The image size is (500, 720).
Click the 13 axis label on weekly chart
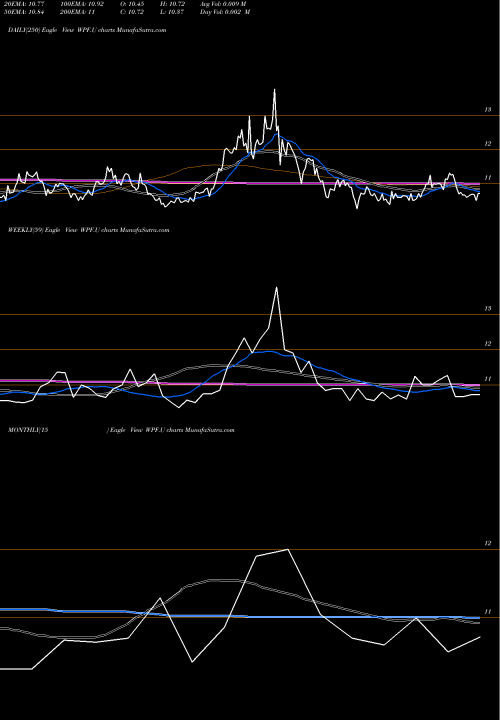point(488,309)
